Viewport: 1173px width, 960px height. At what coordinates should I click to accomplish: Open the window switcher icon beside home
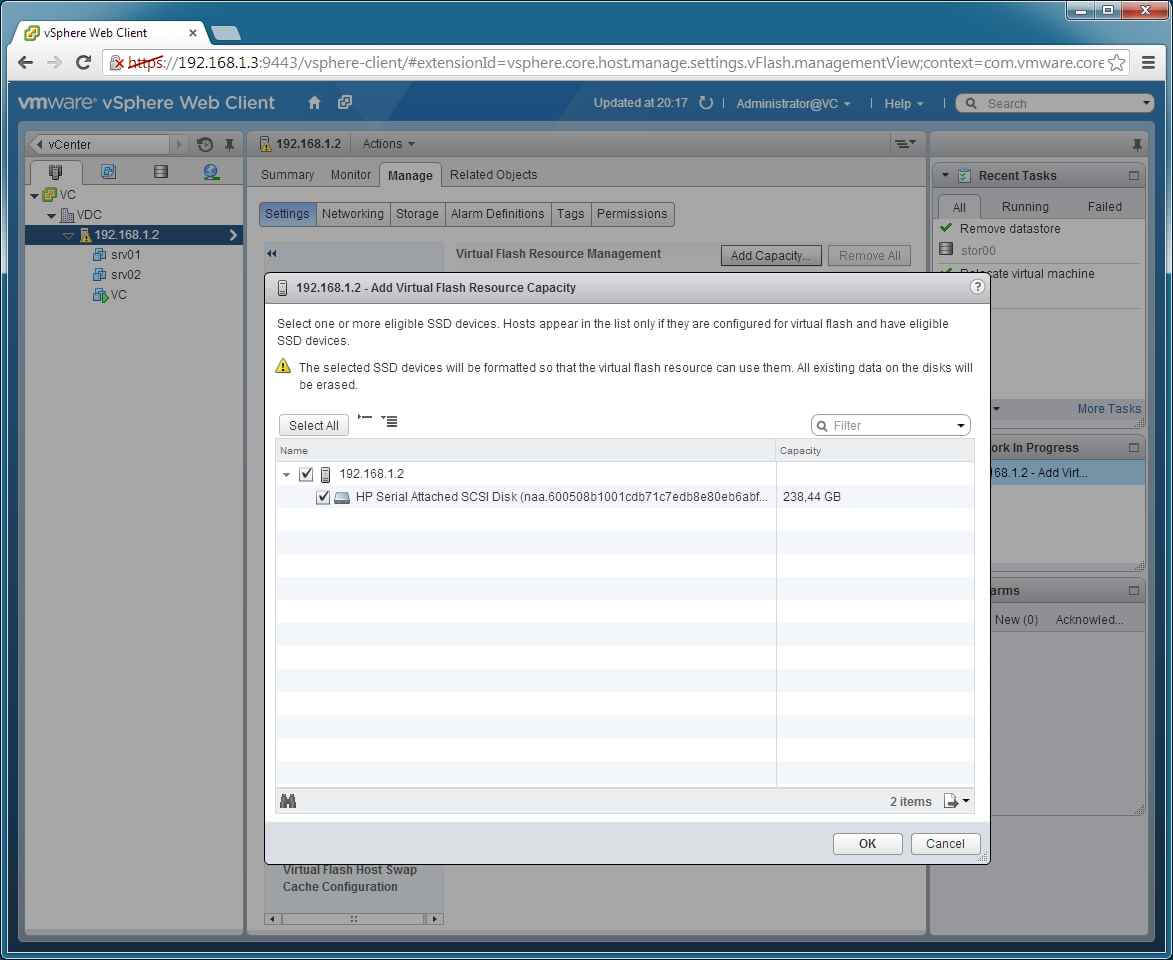(x=344, y=103)
